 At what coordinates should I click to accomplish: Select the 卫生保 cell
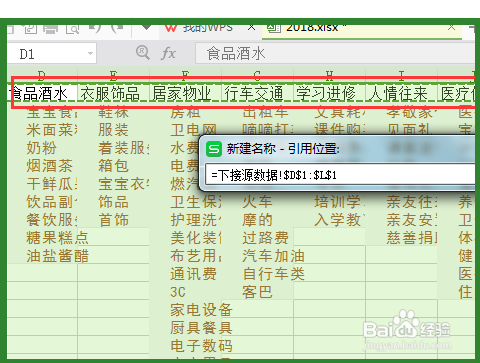point(185,202)
